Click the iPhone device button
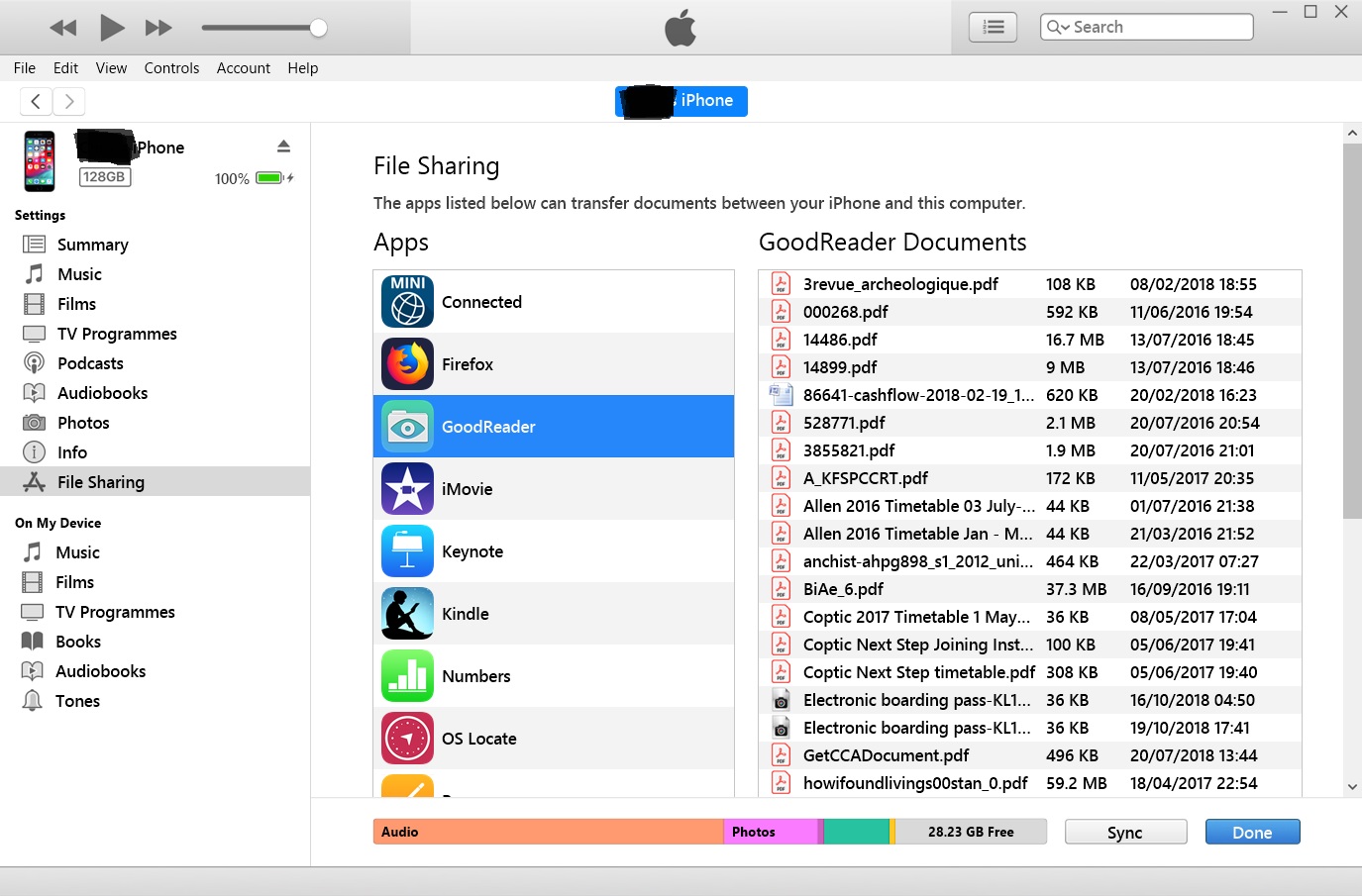The height and width of the screenshot is (896, 1362). [x=681, y=101]
